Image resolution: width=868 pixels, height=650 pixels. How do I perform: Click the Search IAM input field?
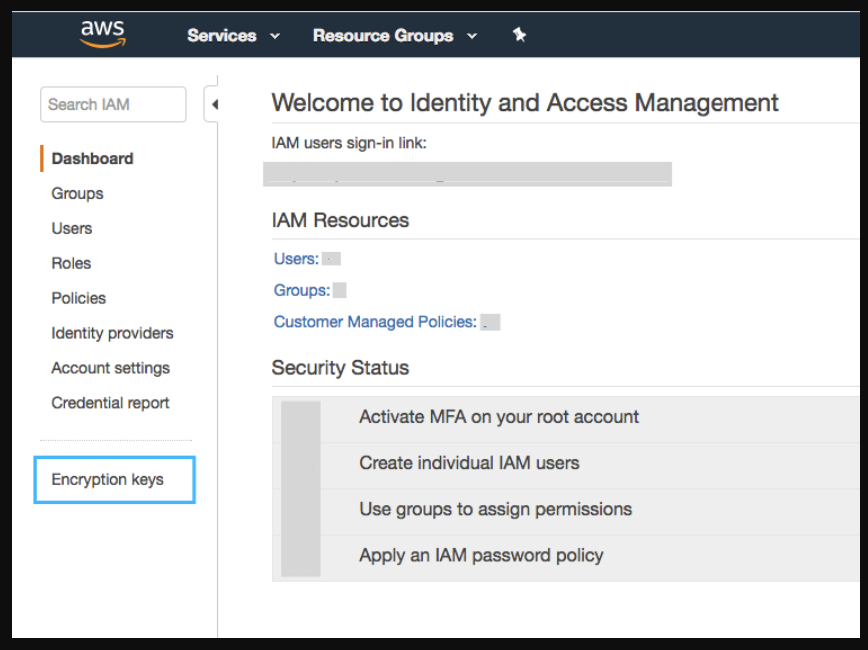(112, 104)
